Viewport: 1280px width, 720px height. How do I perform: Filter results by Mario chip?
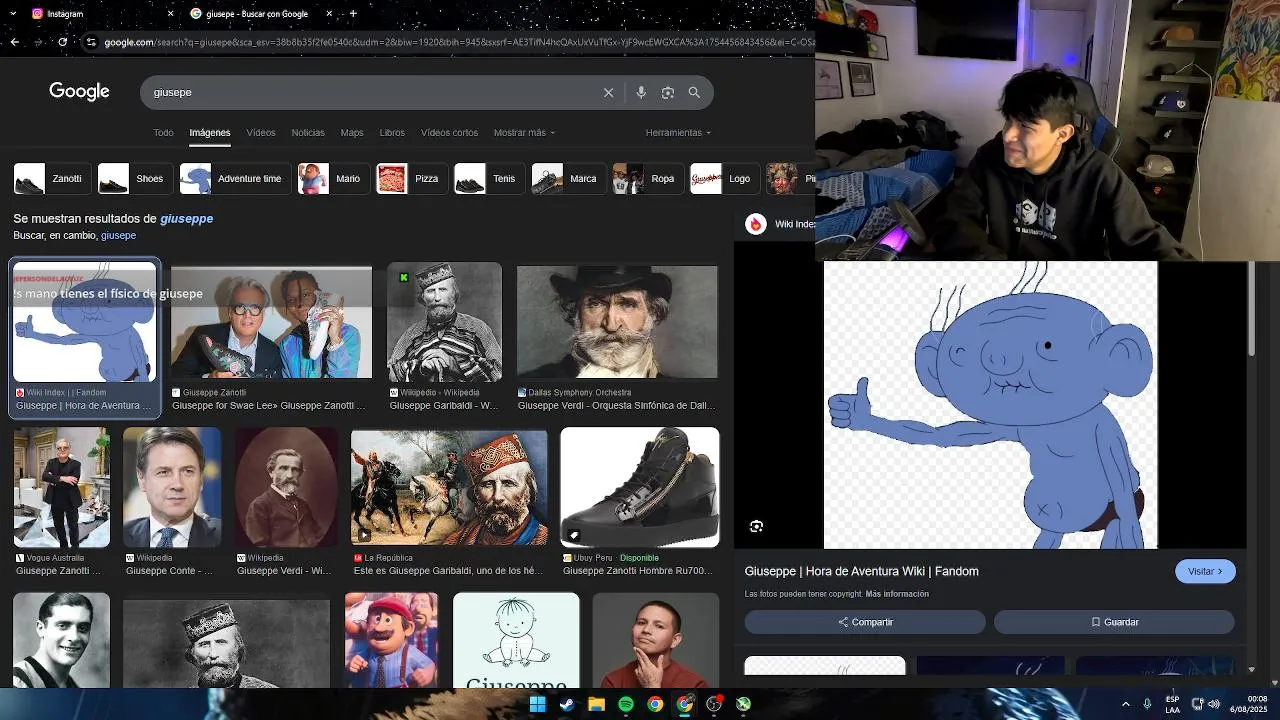[x=333, y=178]
